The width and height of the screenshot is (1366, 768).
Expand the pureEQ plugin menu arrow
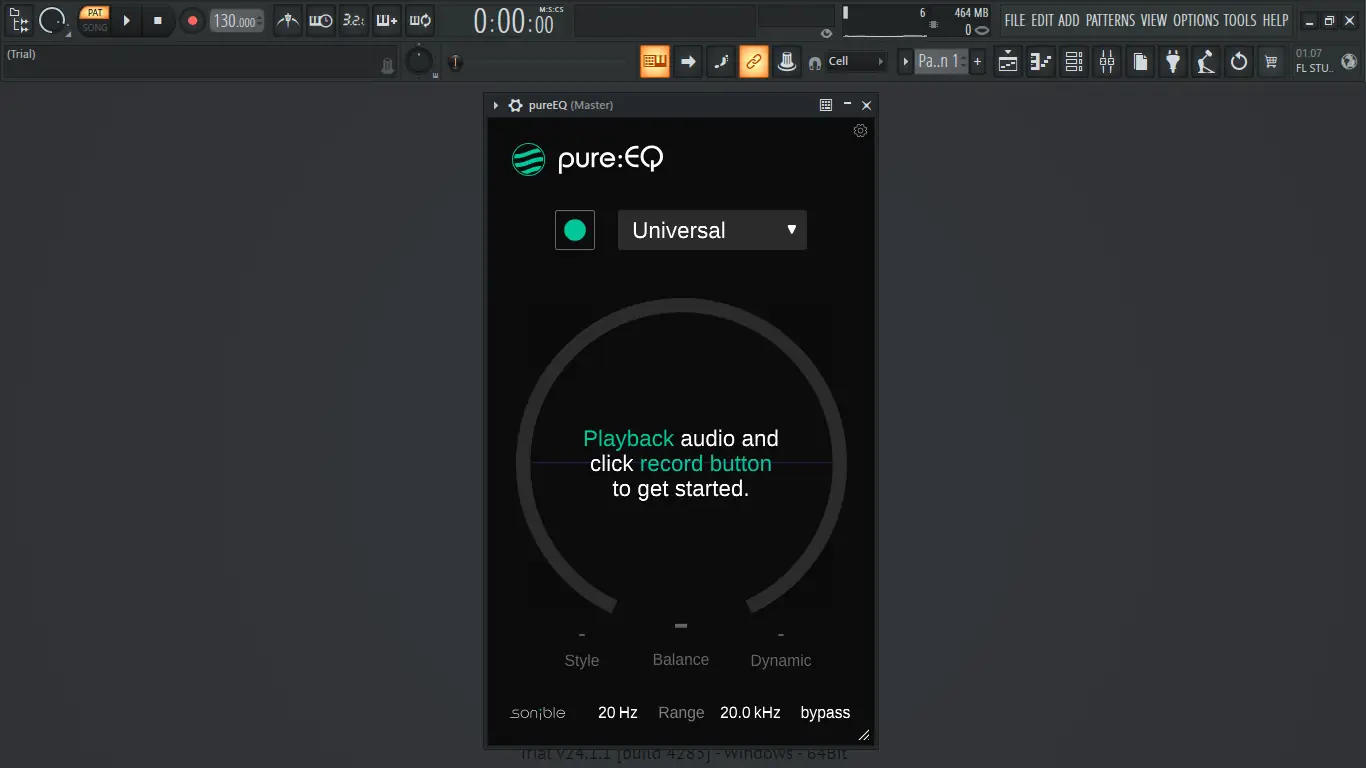coord(495,104)
